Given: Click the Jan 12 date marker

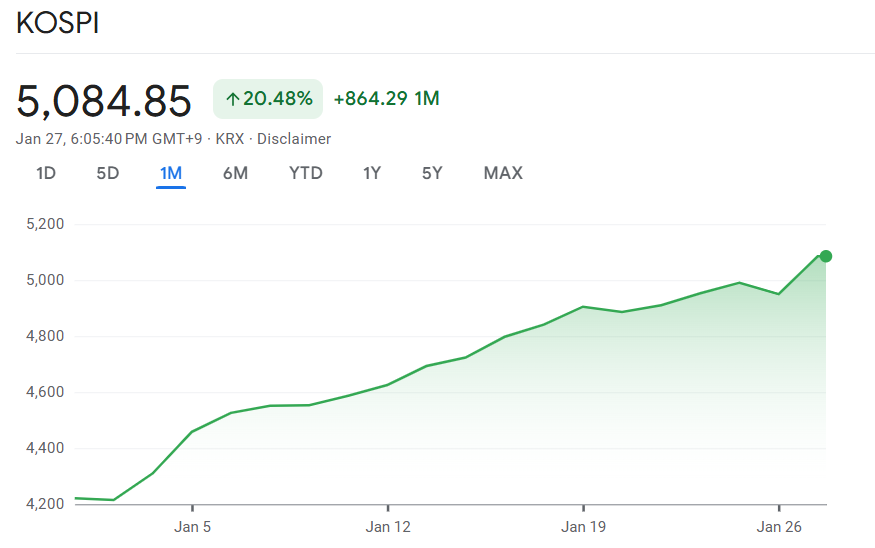Looking at the screenshot, I should click(388, 526).
